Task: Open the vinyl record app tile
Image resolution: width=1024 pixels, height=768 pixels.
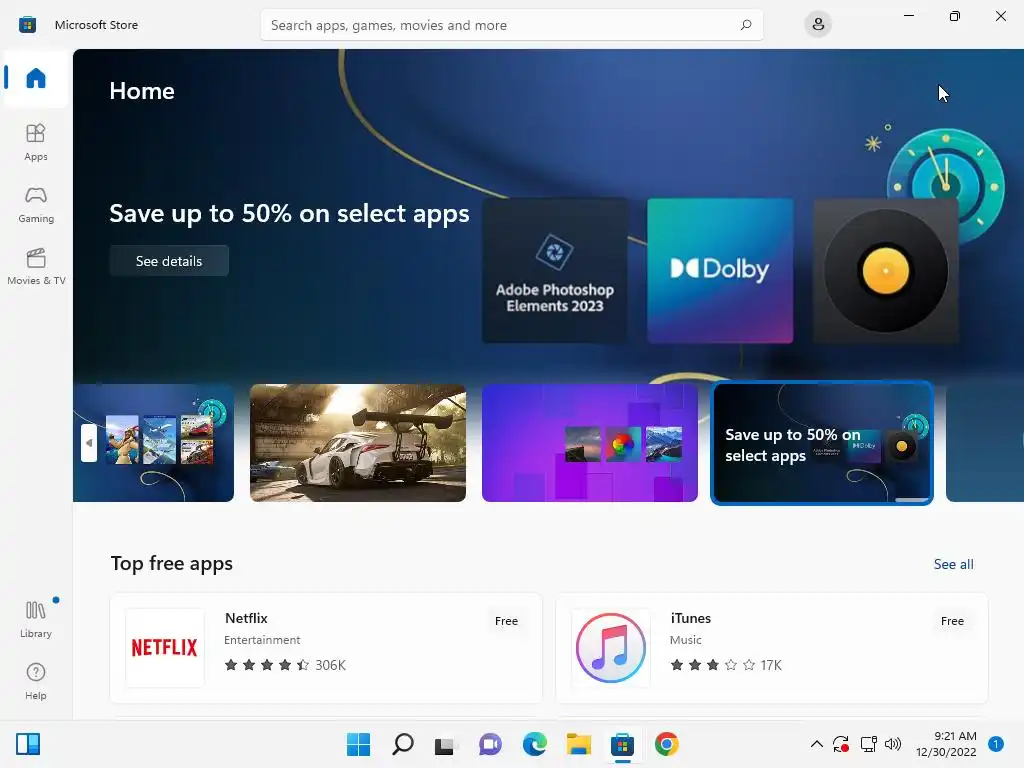Action: pos(886,270)
